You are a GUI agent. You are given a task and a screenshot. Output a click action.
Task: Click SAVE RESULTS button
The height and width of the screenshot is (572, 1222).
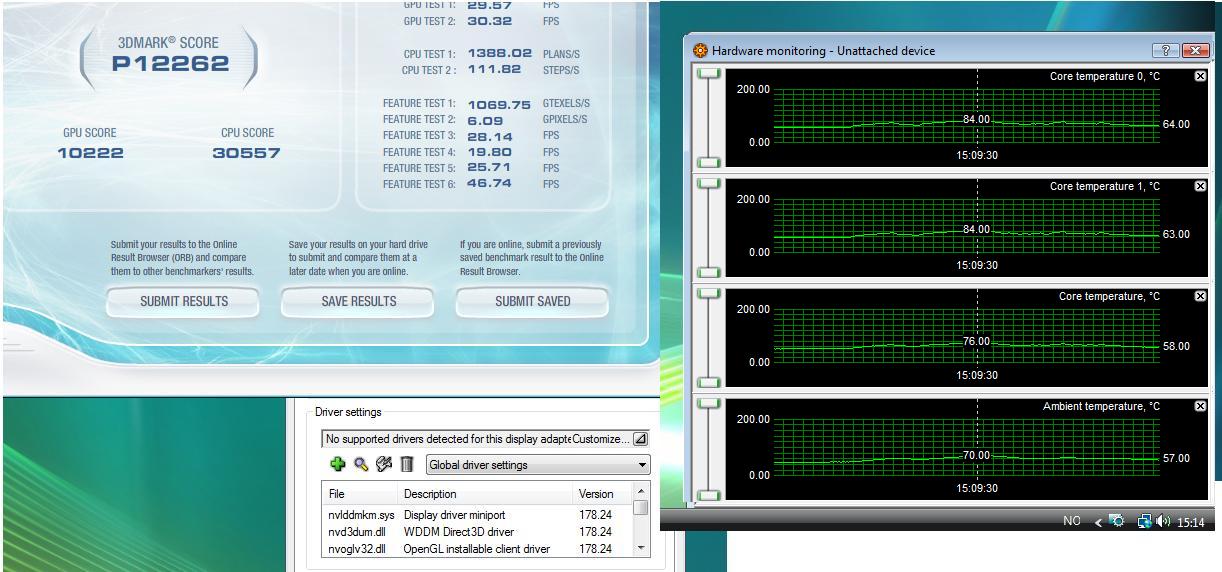[x=358, y=301]
